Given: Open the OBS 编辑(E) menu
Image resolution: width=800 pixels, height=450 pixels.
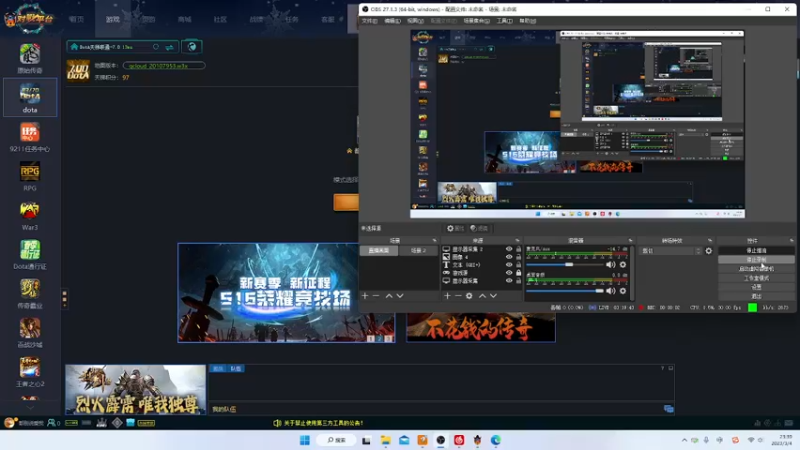Looking at the screenshot, I should [x=392, y=21].
